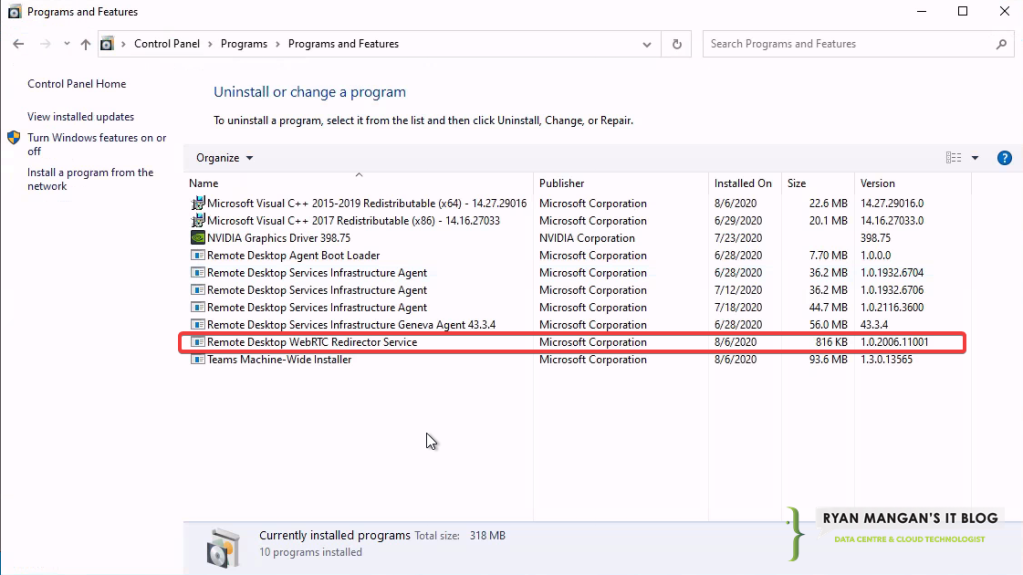This screenshot has height=575, width=1023.
Task: Sort by the Name column header
Action: coord(359,183)
